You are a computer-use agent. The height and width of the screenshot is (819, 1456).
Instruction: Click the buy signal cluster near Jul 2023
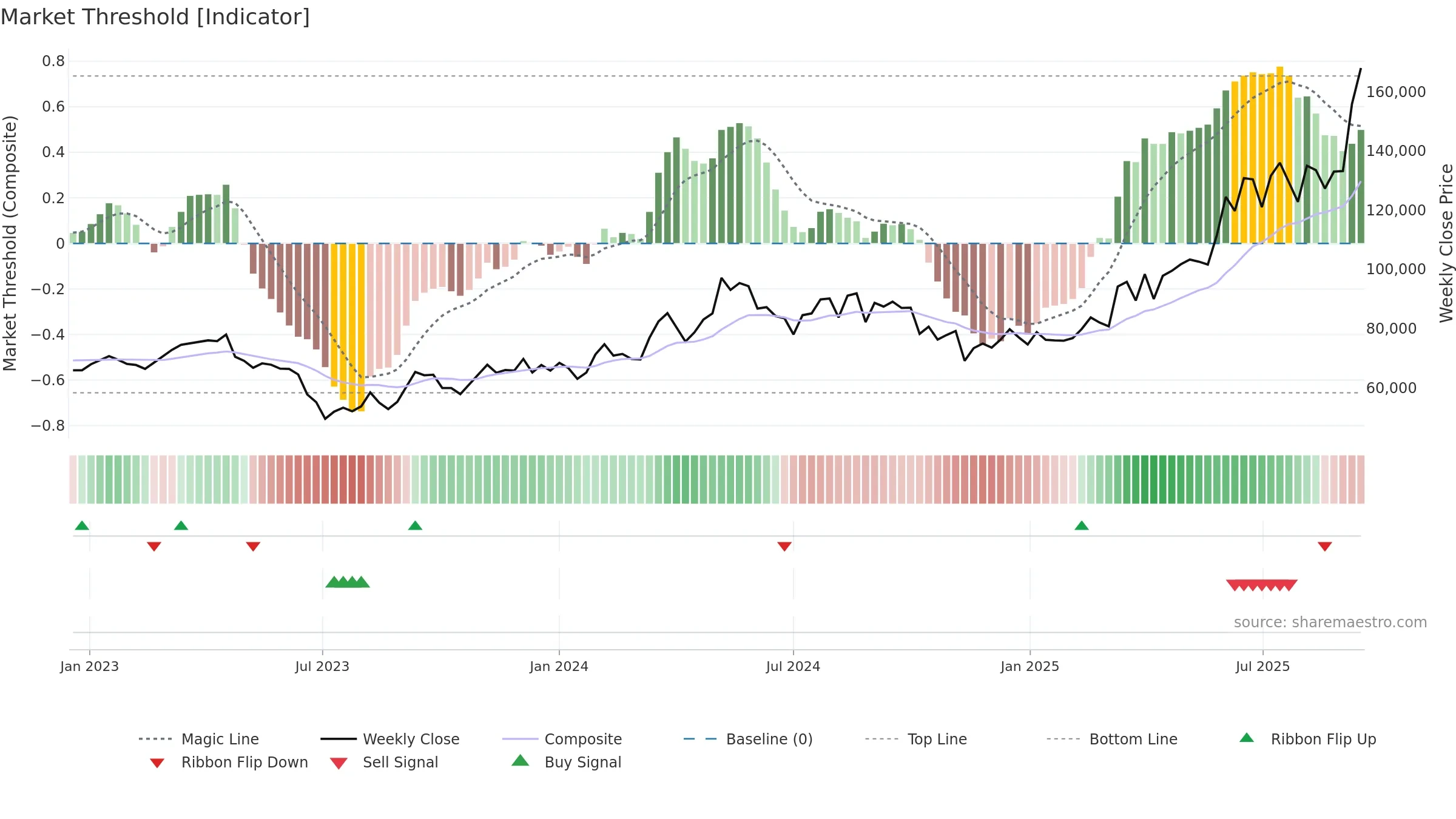(x=348, y=582)
